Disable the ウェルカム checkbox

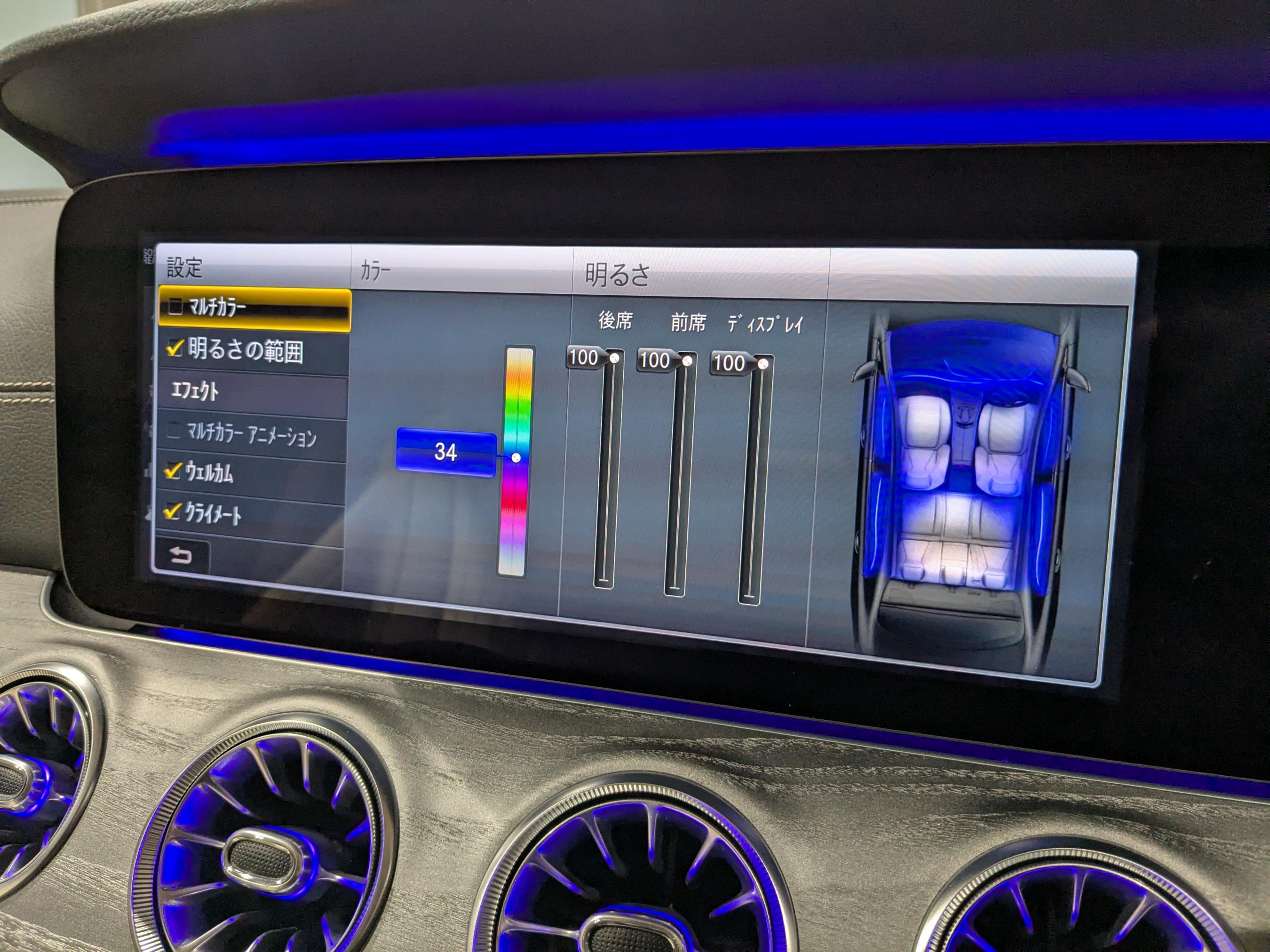click(x=172, y=471)
